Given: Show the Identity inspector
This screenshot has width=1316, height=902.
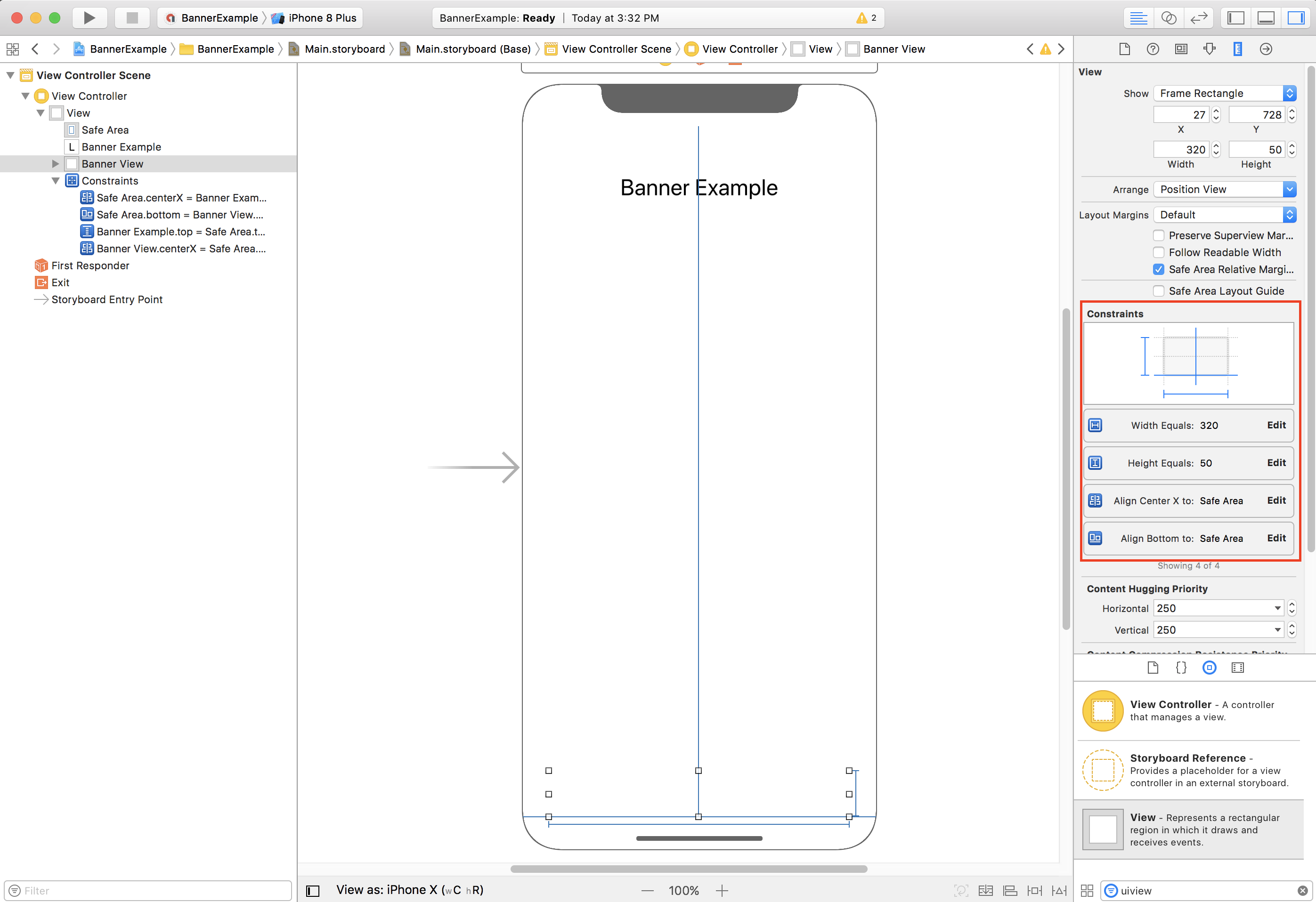Looking at the screenshot, I should pos(1181,49).
